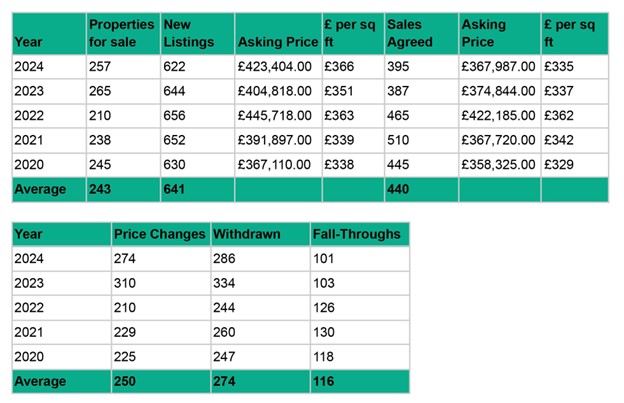Select the "Fall-Throughs" column header

(356, 234)
